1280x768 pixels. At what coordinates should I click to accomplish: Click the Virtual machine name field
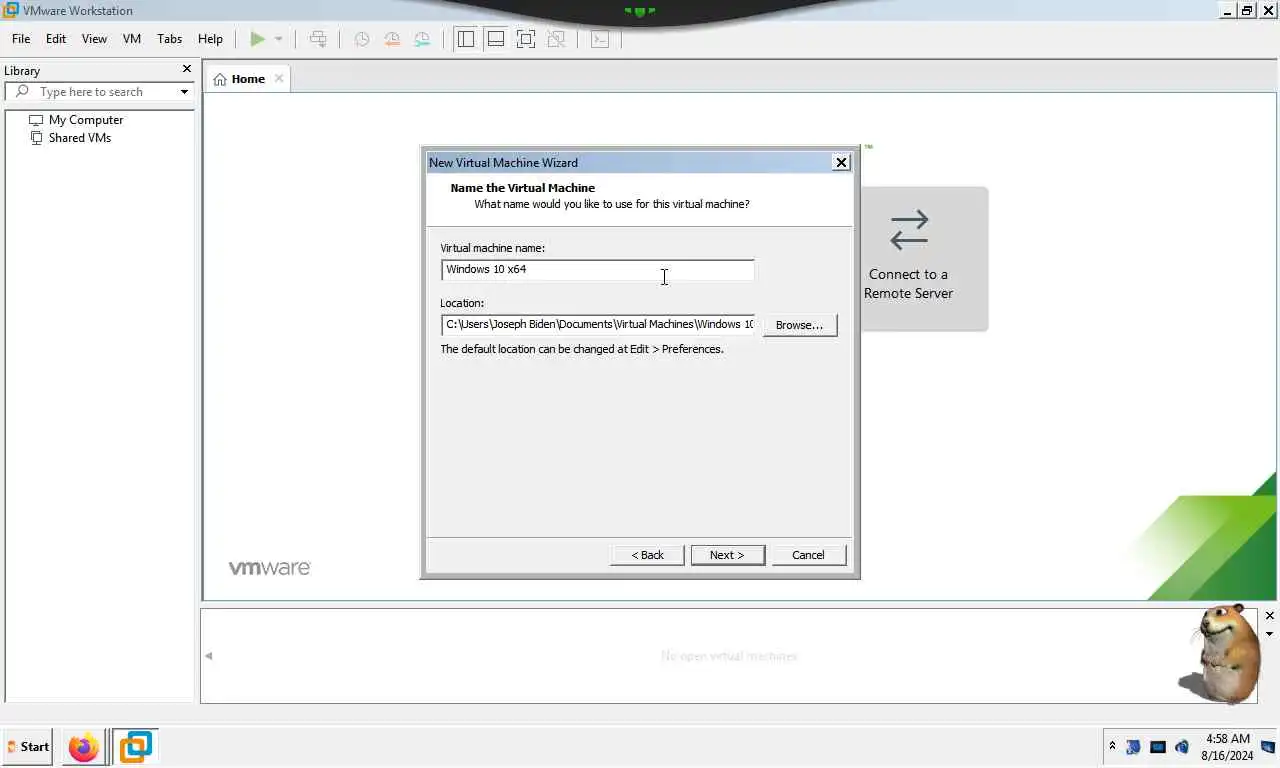pos(598,270)
